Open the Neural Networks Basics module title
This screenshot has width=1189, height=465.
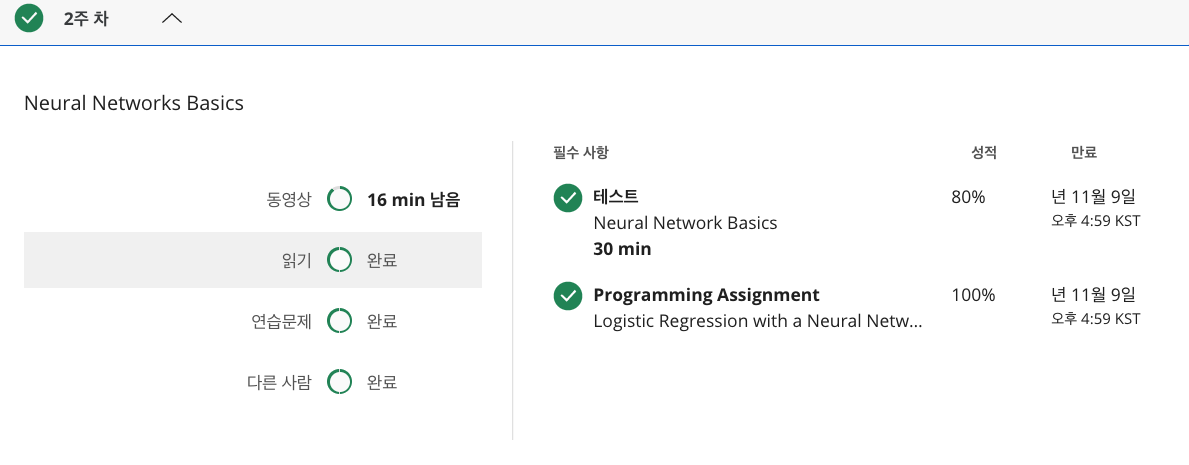point(134,103)
